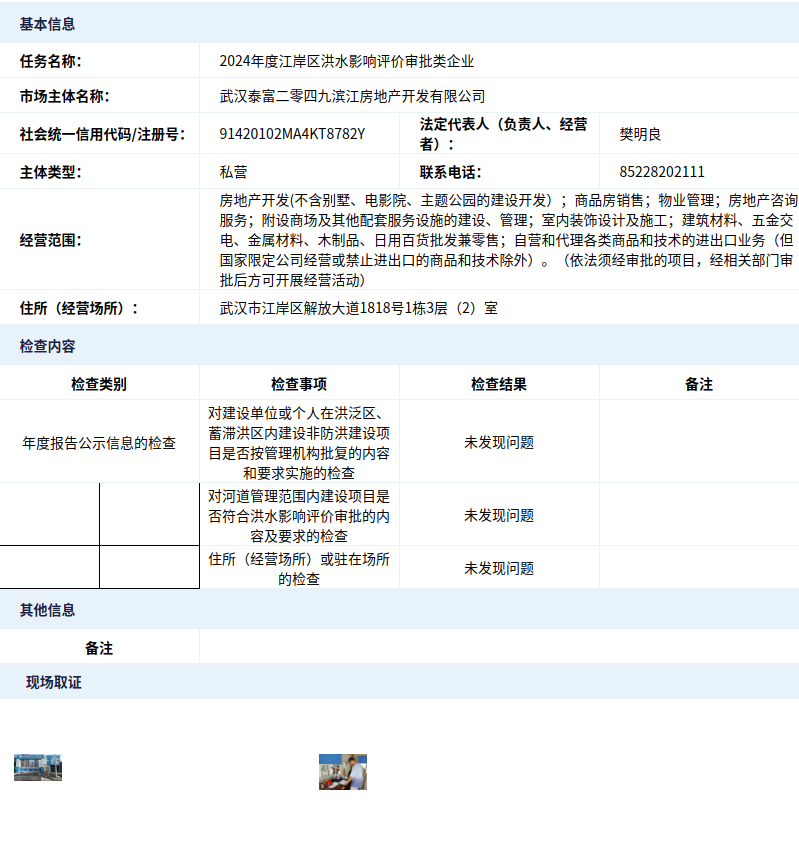Select the 现场取证 section title

point(54,683)
